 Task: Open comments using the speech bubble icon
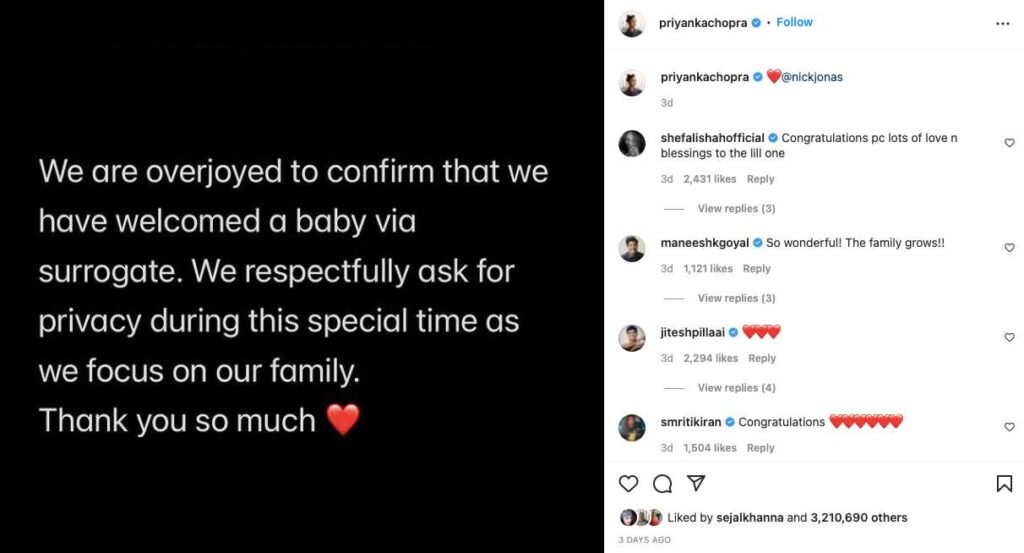tap(662, 484)
